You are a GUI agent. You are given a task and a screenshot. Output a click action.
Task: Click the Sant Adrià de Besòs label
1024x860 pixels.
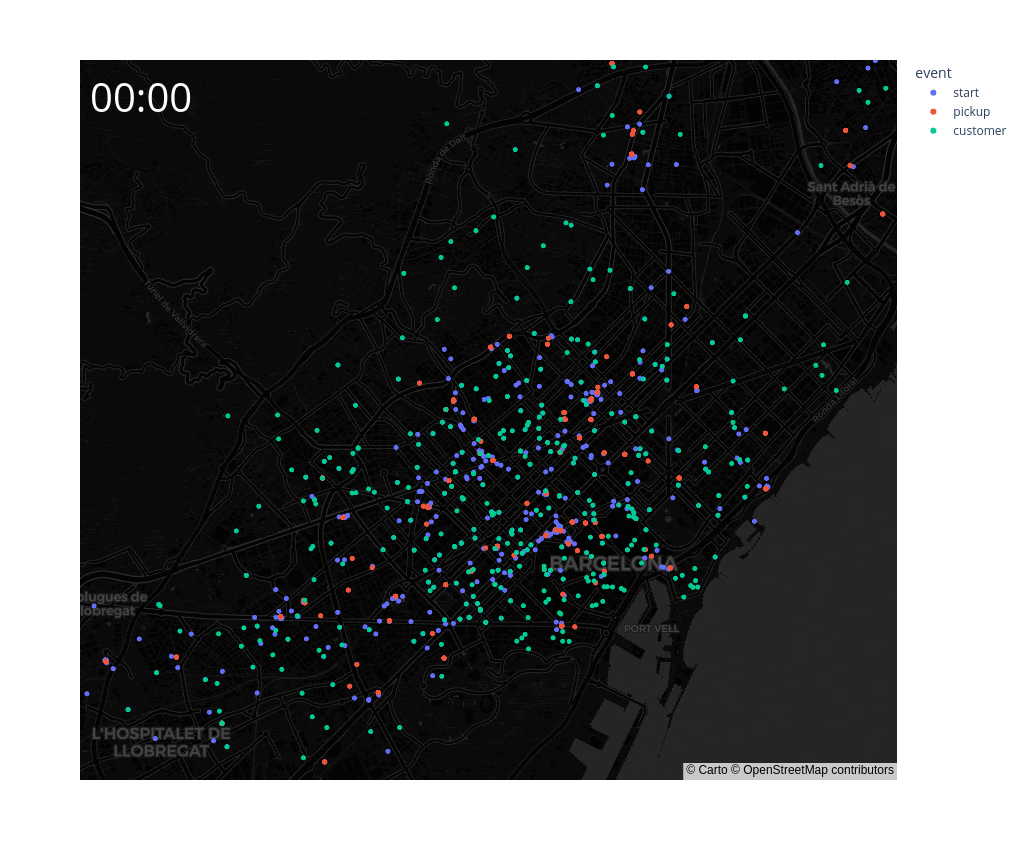click(x=851, y=192)
